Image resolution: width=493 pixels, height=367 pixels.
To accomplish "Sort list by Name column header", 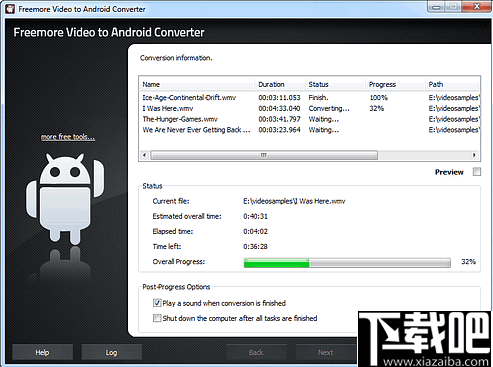I will 197,84.
